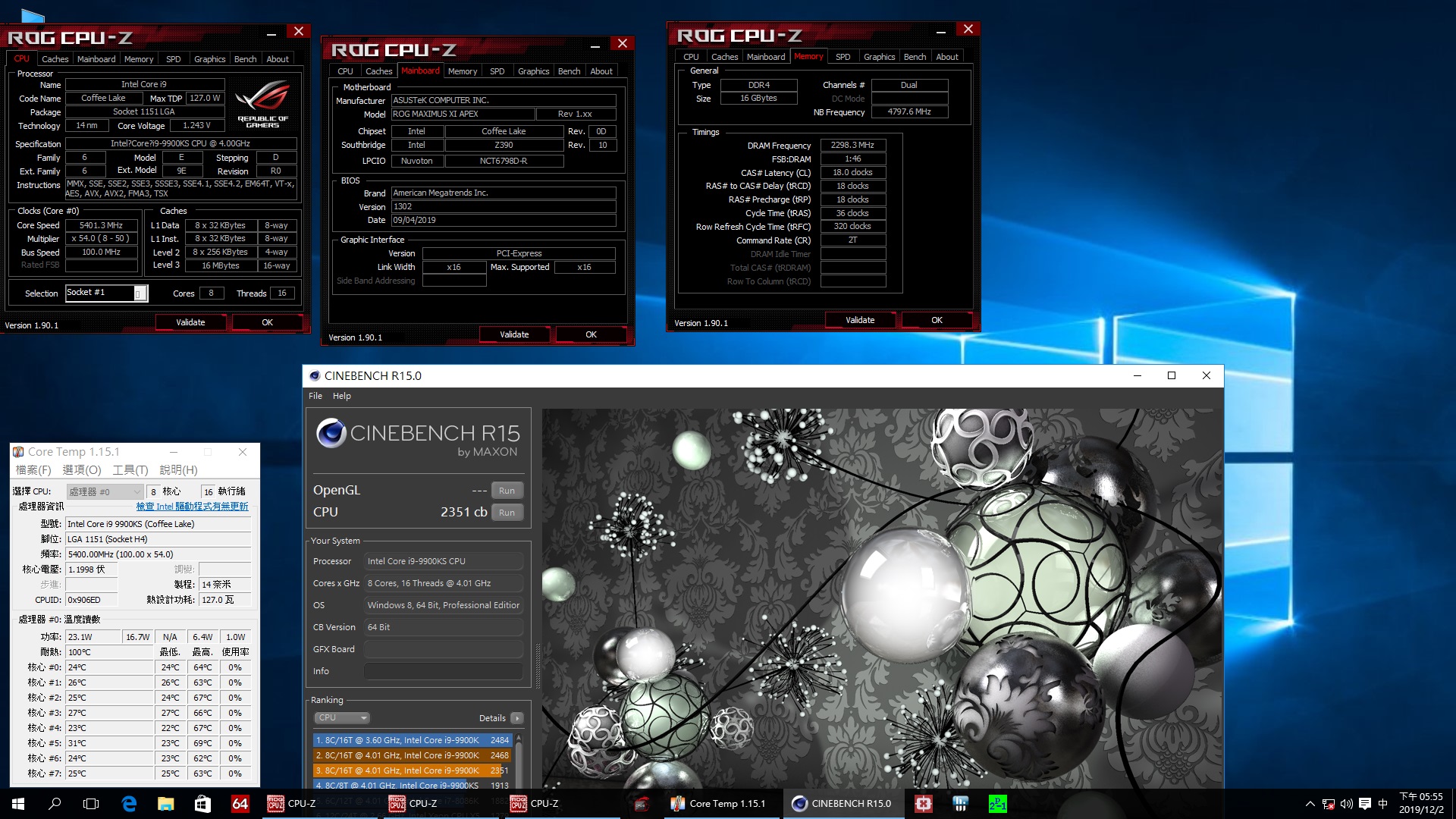Open the volume tray icon
Screen dimensions: 1456x819
tap(1347, 804)
